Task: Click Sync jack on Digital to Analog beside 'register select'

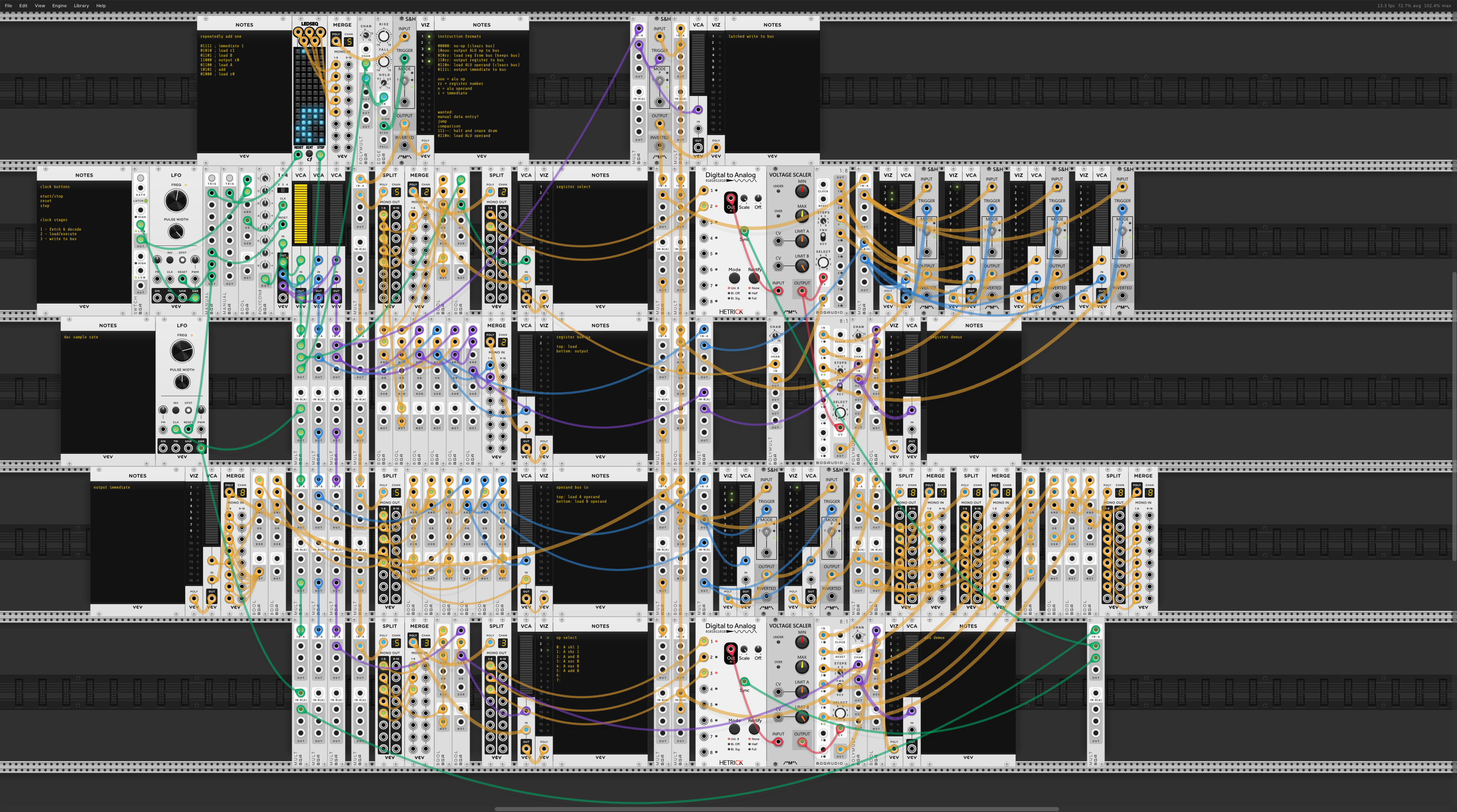Action: pos(744,231)
